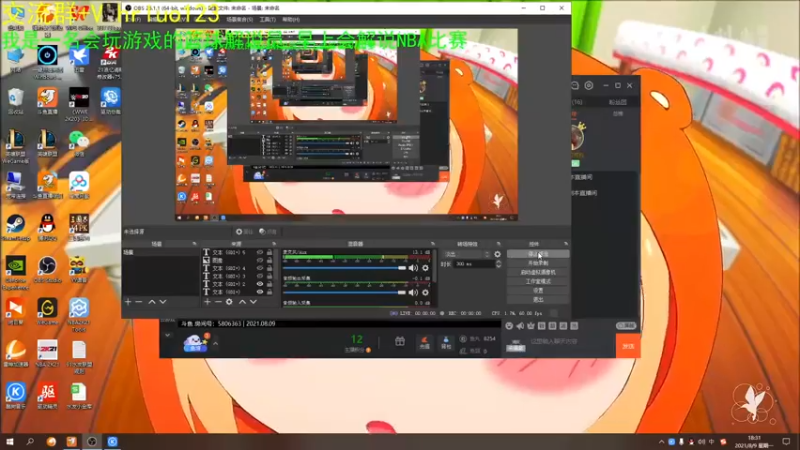Open the 帮助(H) menu
The height and width of the screenshot is (450, 800).
coord(291,19)
